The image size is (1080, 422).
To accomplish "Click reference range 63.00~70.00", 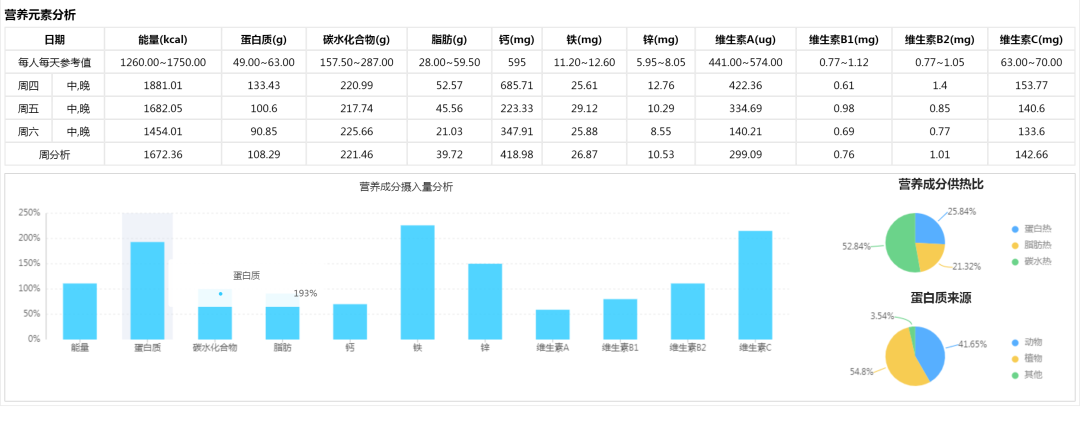I will coord(1031,63).
